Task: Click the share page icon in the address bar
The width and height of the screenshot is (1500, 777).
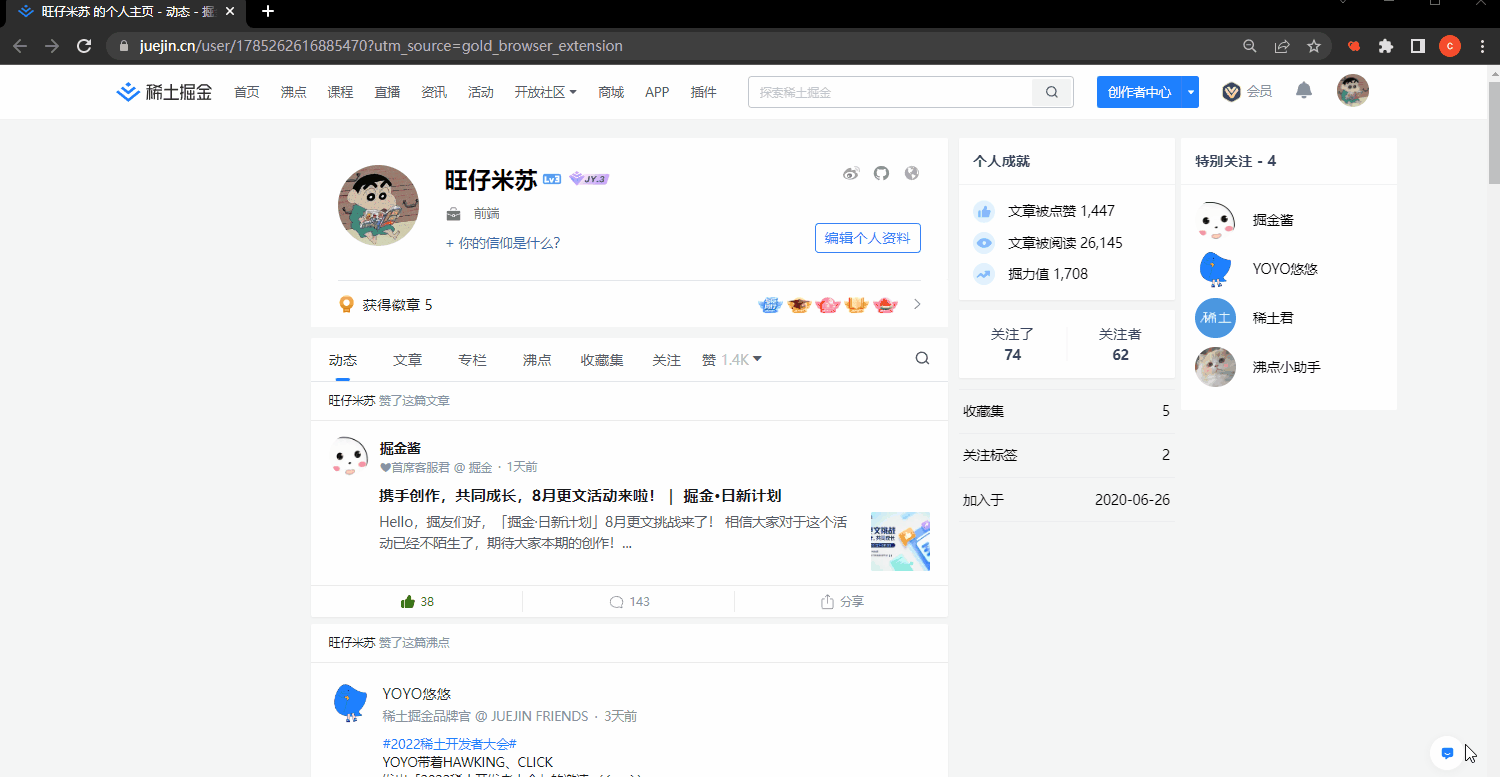Action: [1282, 46]
